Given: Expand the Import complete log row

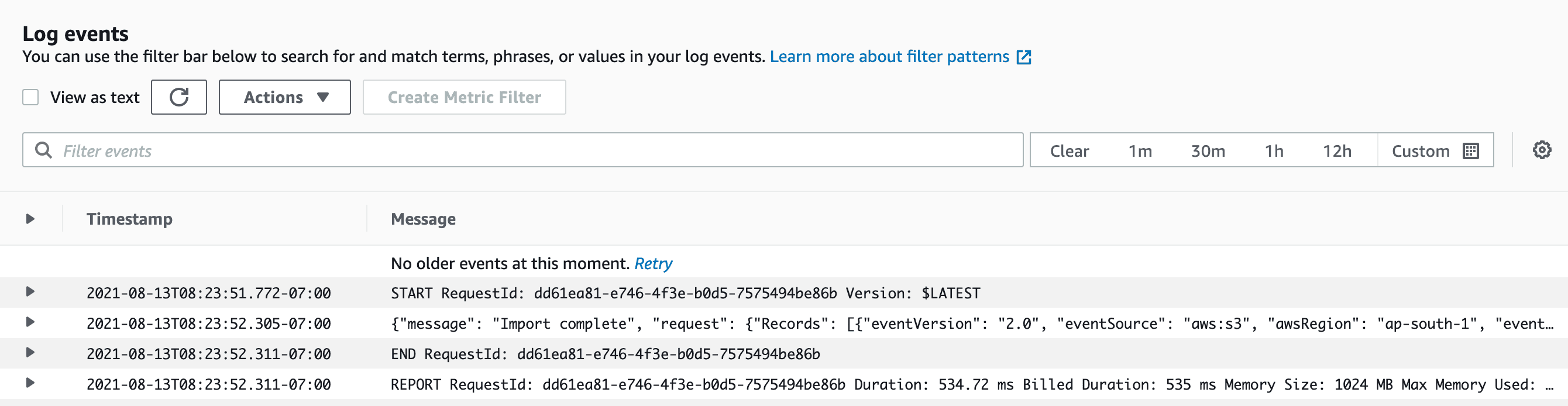Looking at the screenshot, I should click(x=30, y=322).
